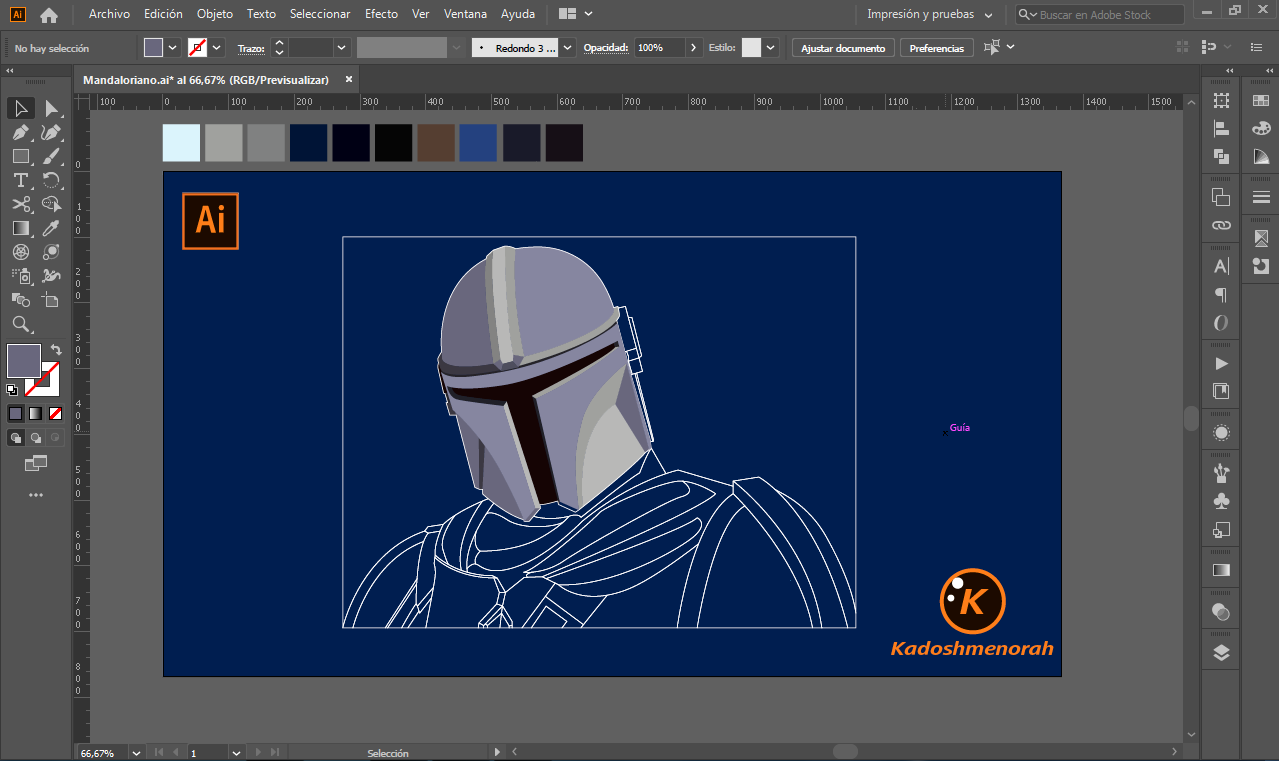The width and height of the screenshot is (1279, 761).
Task: Select the Pen tool
Action: pyautogui.click(x=20, y=132)
